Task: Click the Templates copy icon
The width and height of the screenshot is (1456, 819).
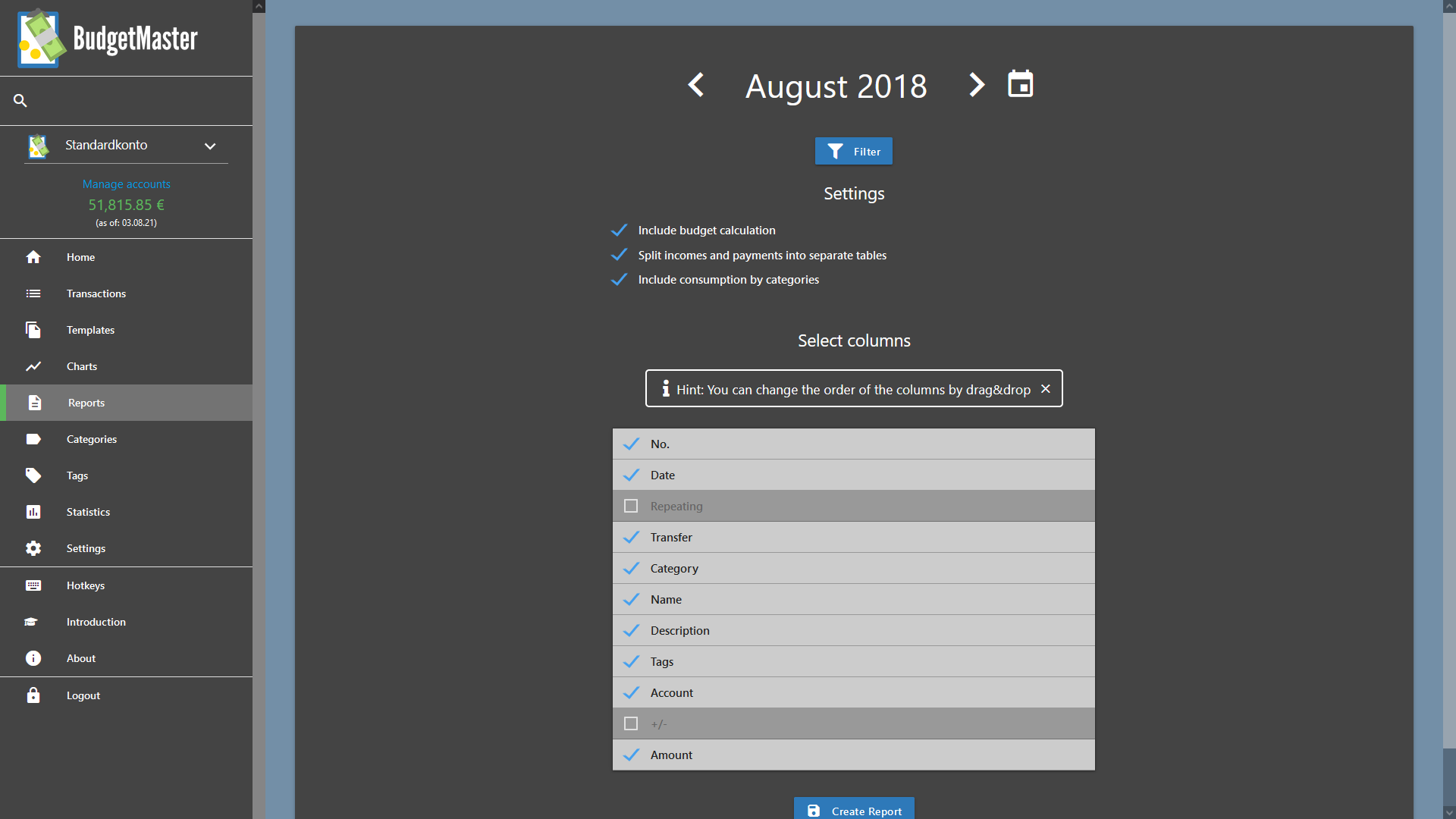Action: pyautogui.click(x=33, y=330)
